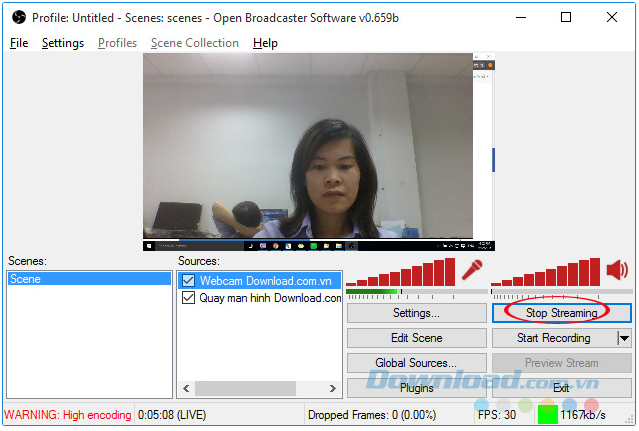639x431 pixels.
Task: Click the Plugins button
Action: pos(416,388)
